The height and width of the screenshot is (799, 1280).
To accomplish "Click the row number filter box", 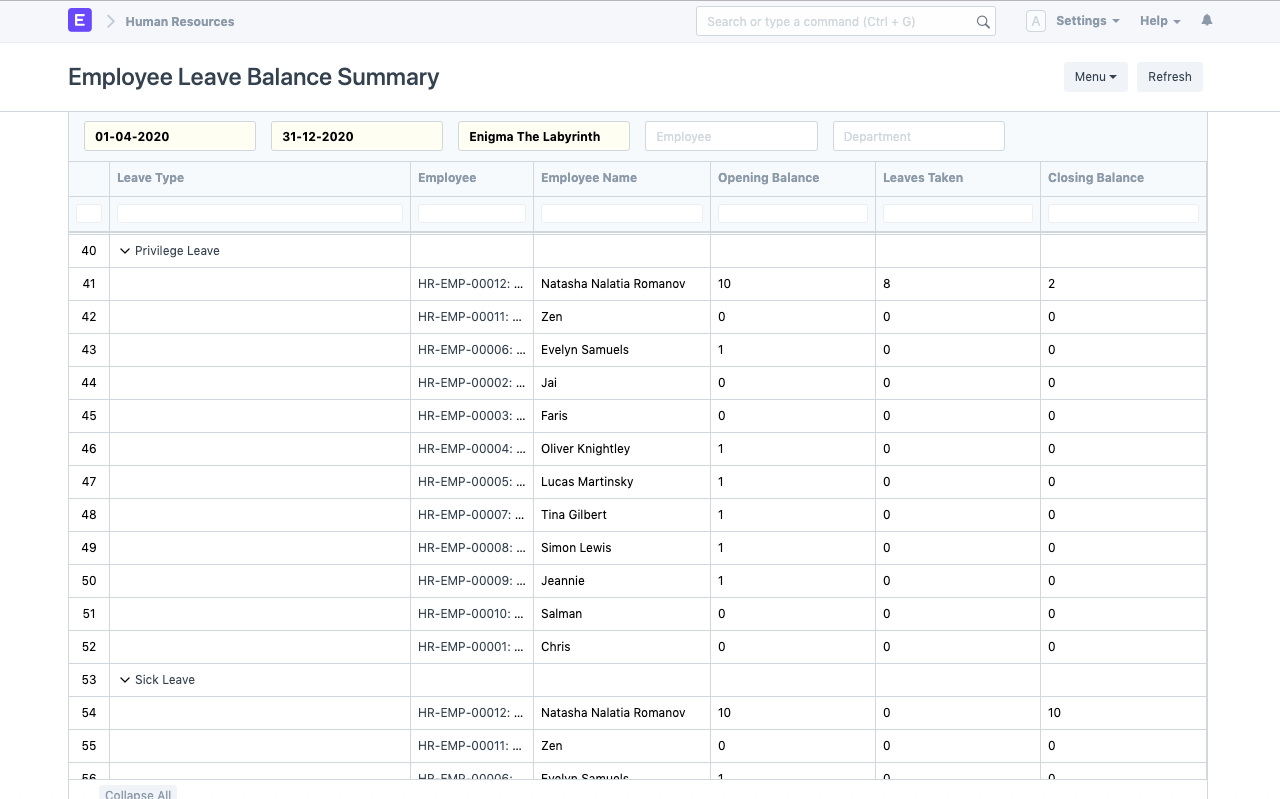I will (x=89, y=213).
